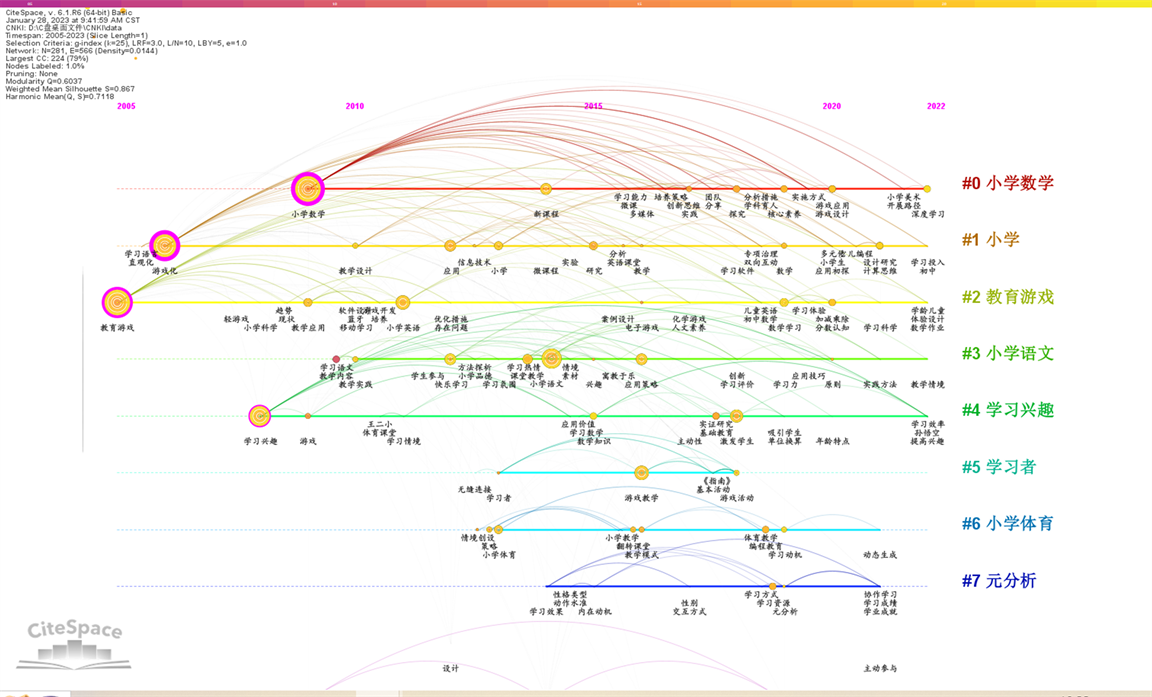Click the CiteSpace logo watermark
The width and height of the screenshot is (1152, 697).
(x=74, y=642)
